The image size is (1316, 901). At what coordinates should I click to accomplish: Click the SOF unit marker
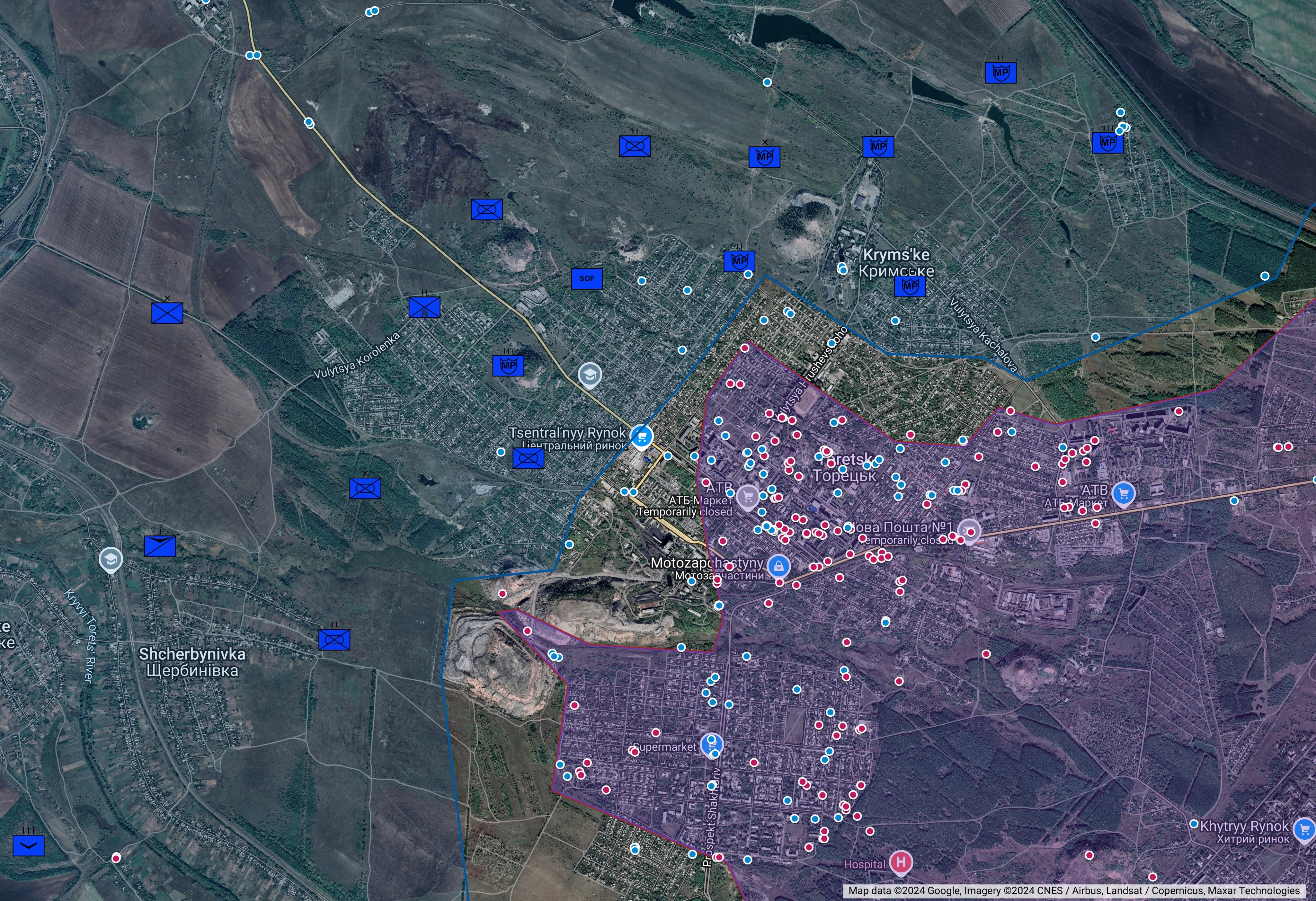click(587, 278)
